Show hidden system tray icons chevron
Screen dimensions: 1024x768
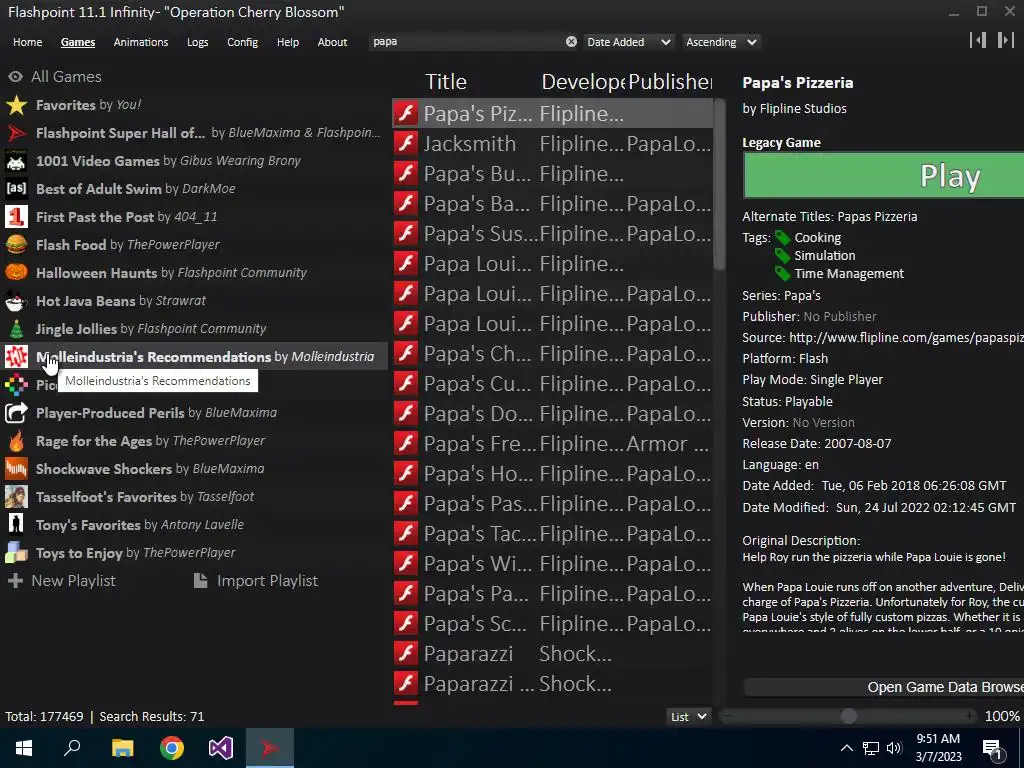[x=846, y=748]
